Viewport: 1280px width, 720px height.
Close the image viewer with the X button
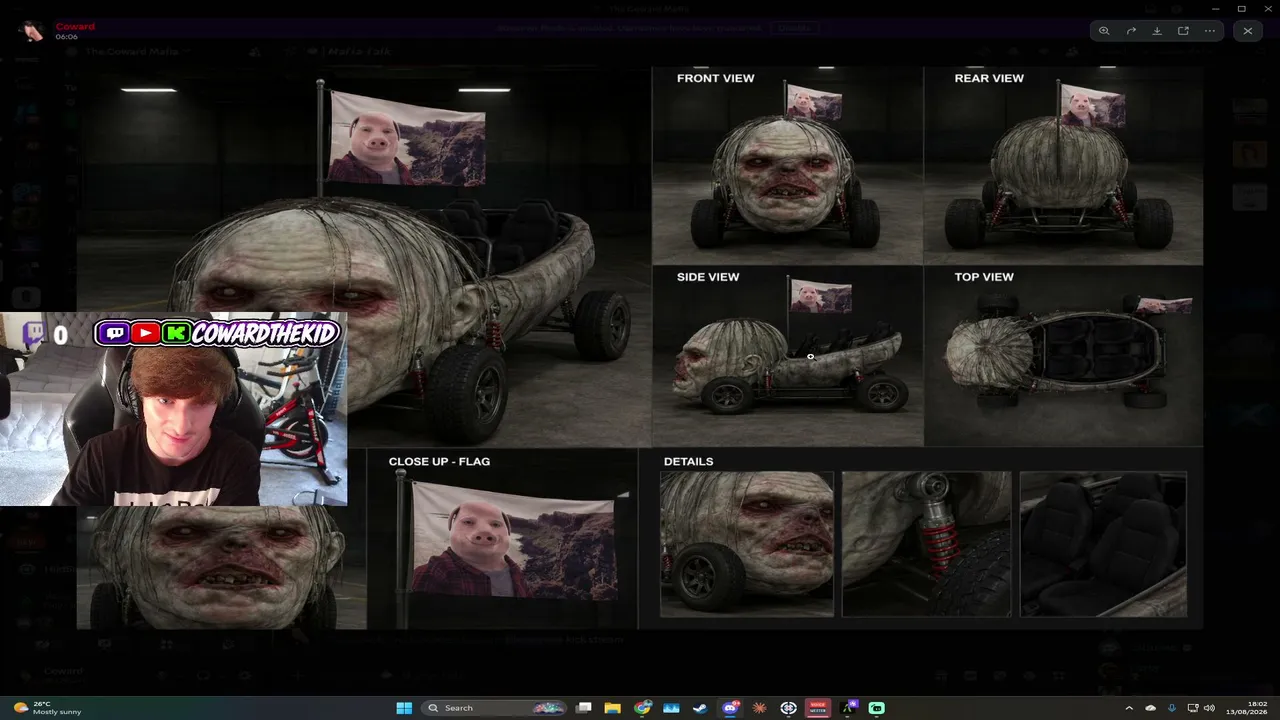tap(1247, 31)
